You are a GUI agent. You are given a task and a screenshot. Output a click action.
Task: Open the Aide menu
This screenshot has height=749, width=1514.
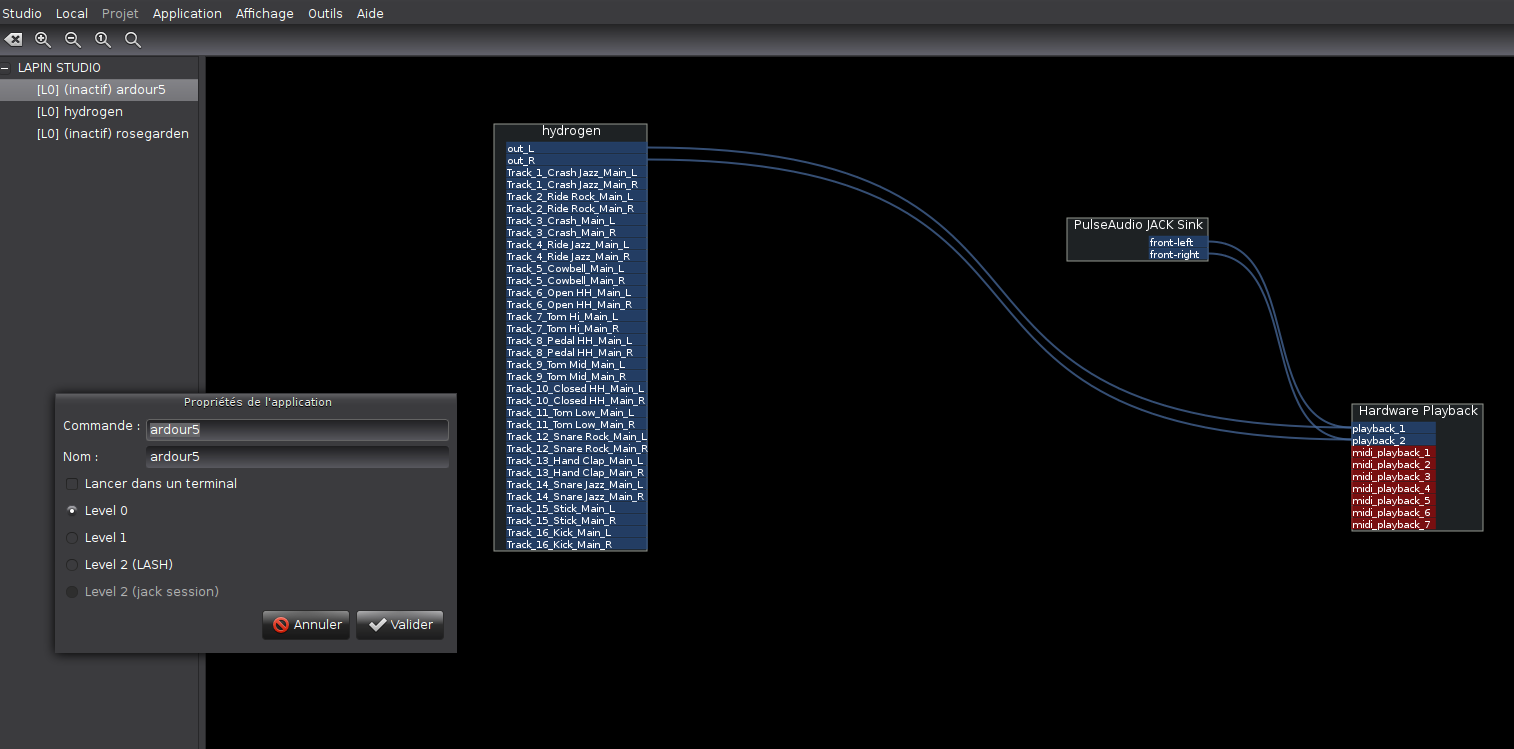click(370, 13)
